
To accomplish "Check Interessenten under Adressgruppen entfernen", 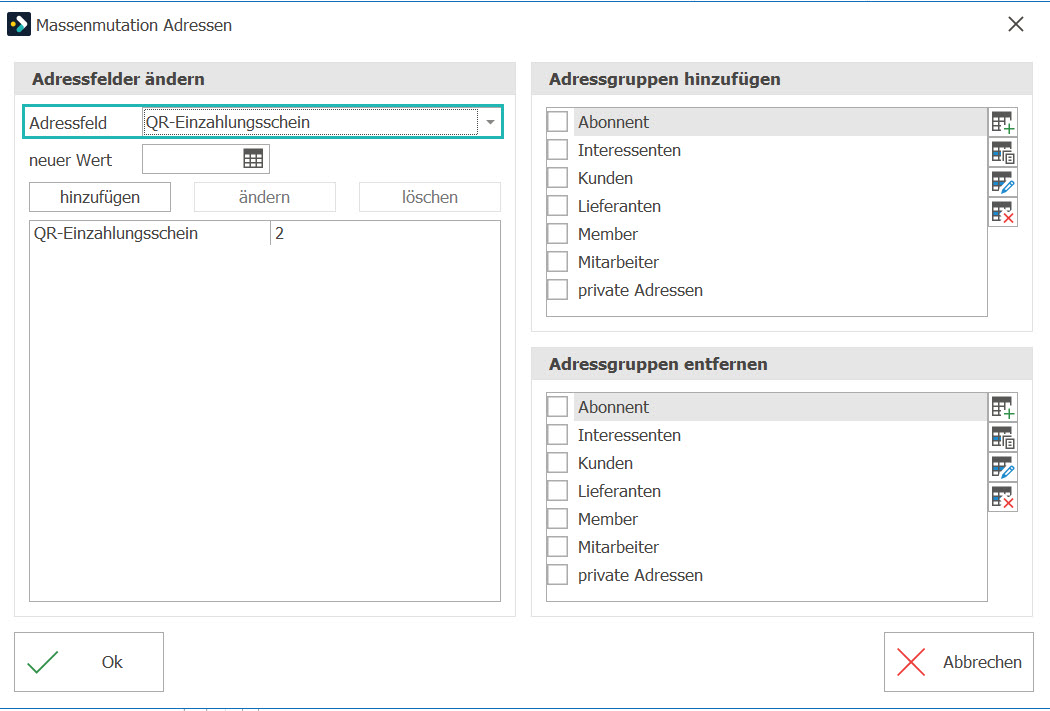I will tap(557, 434).
